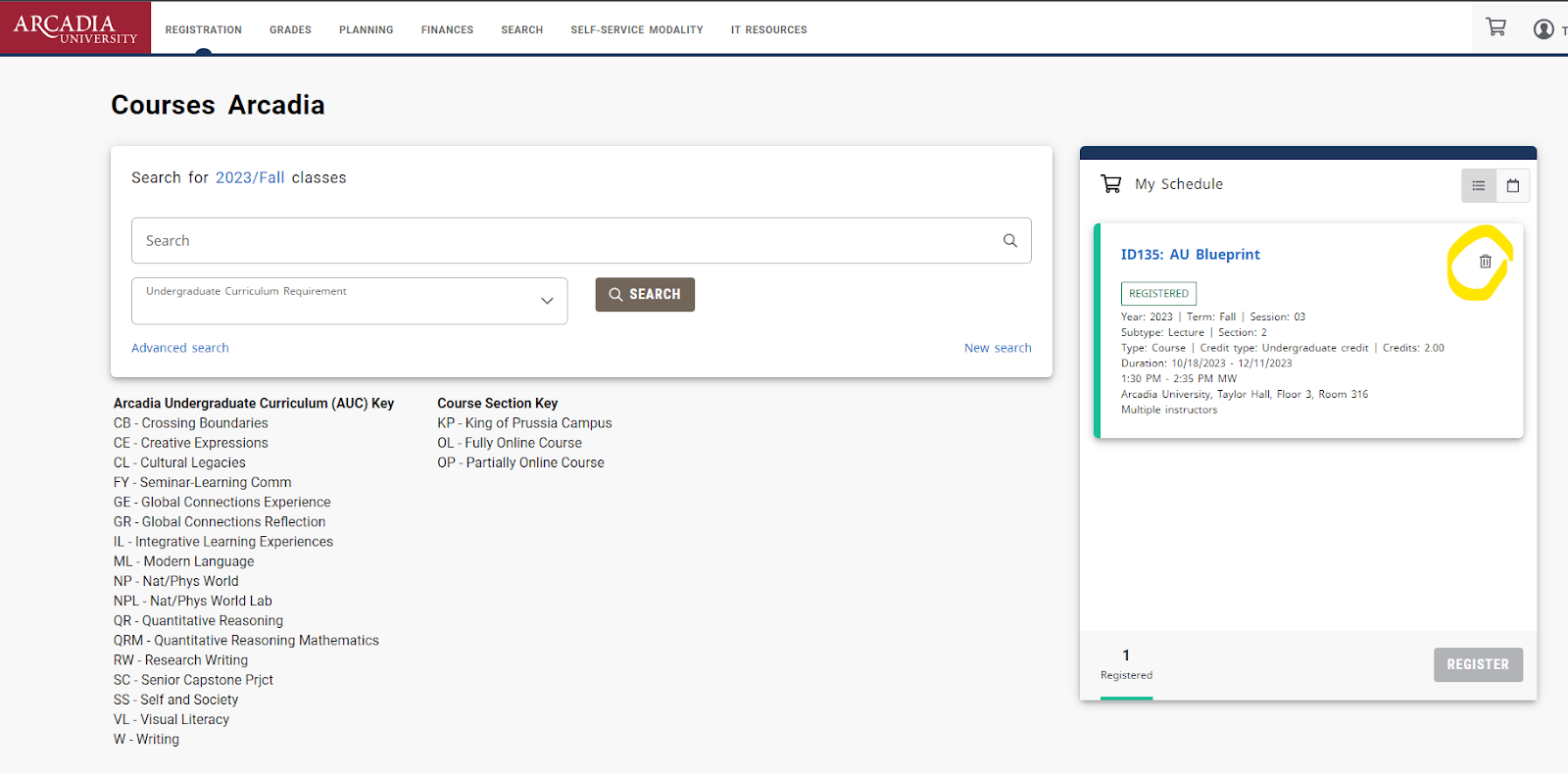Viewport: 1568px width, 774px height.
Task: Click the brown SEARCH button
Action: (x=645, y=294)
